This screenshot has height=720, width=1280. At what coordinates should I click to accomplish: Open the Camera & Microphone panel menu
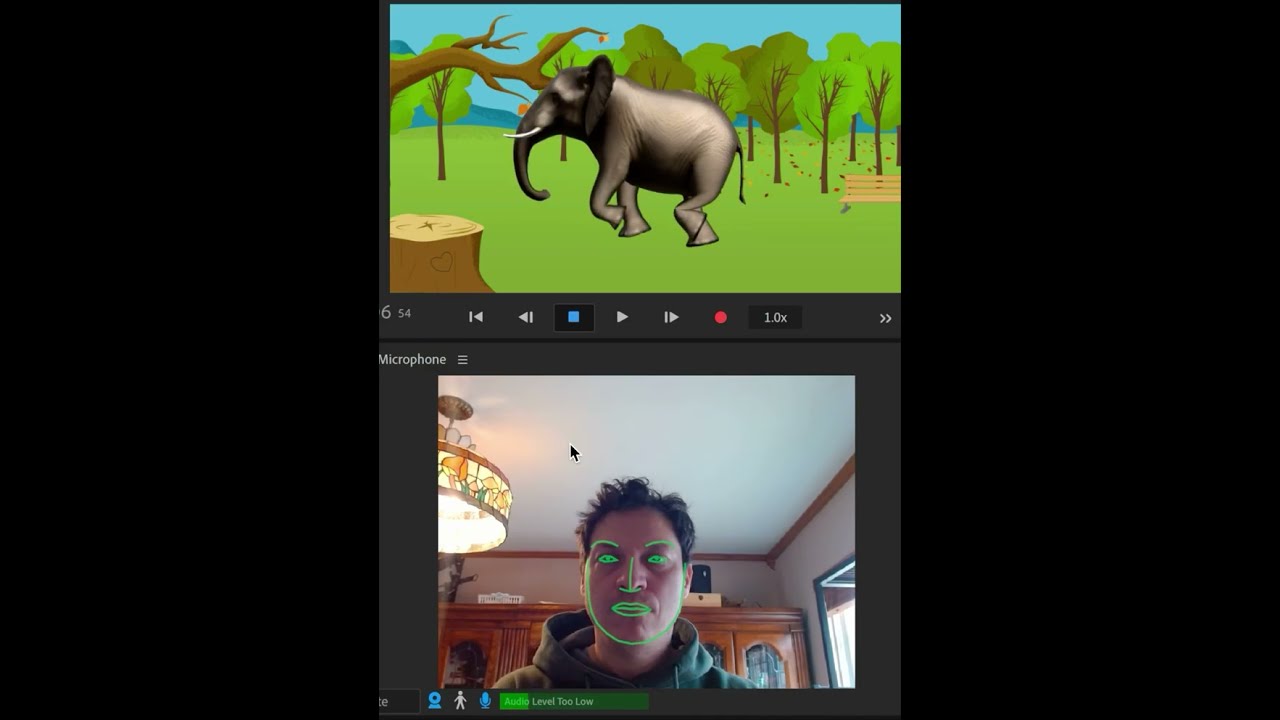[x=462, y=359]
